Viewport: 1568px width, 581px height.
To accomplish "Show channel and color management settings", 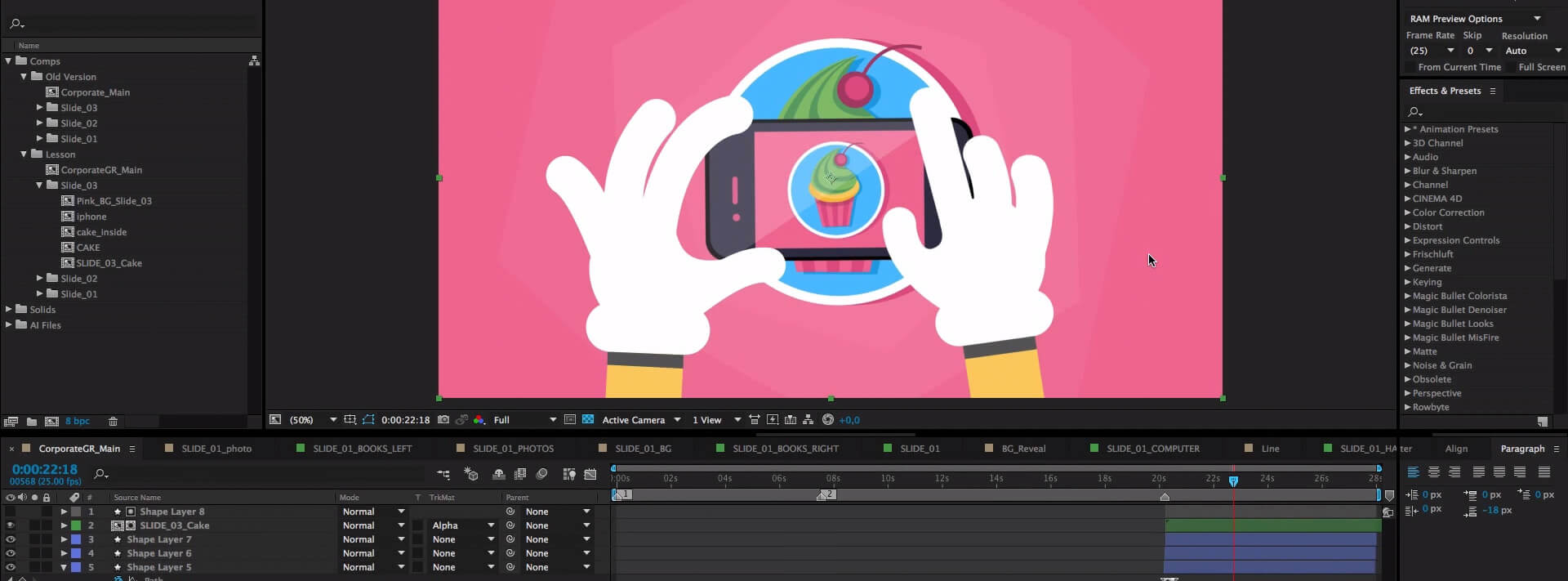I will (479, 420).
